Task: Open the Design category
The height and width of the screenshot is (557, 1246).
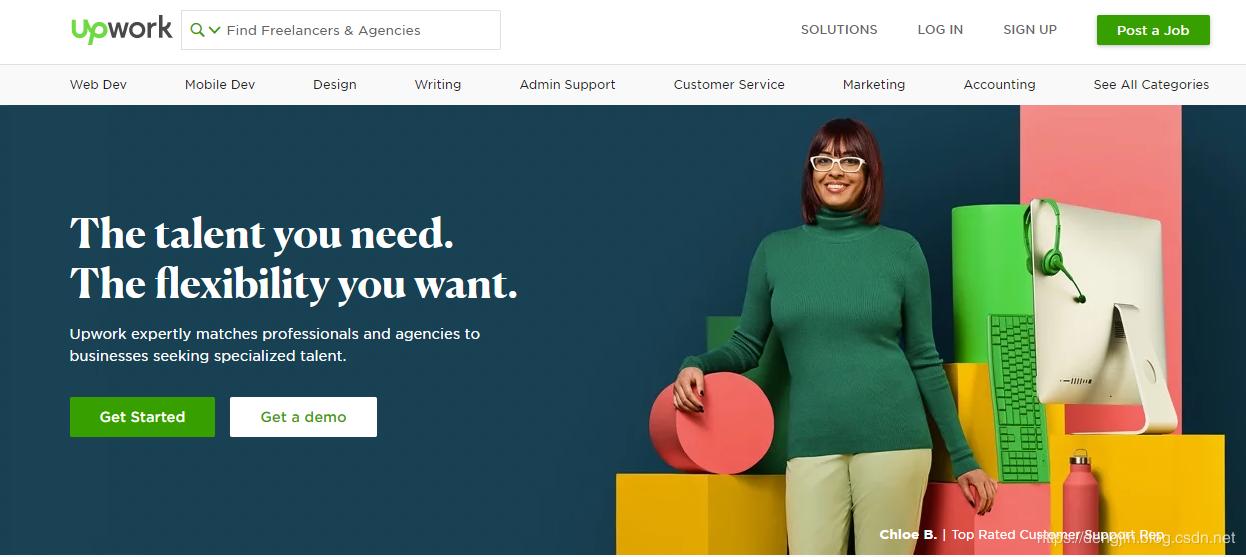Action: tap(335, 85)
